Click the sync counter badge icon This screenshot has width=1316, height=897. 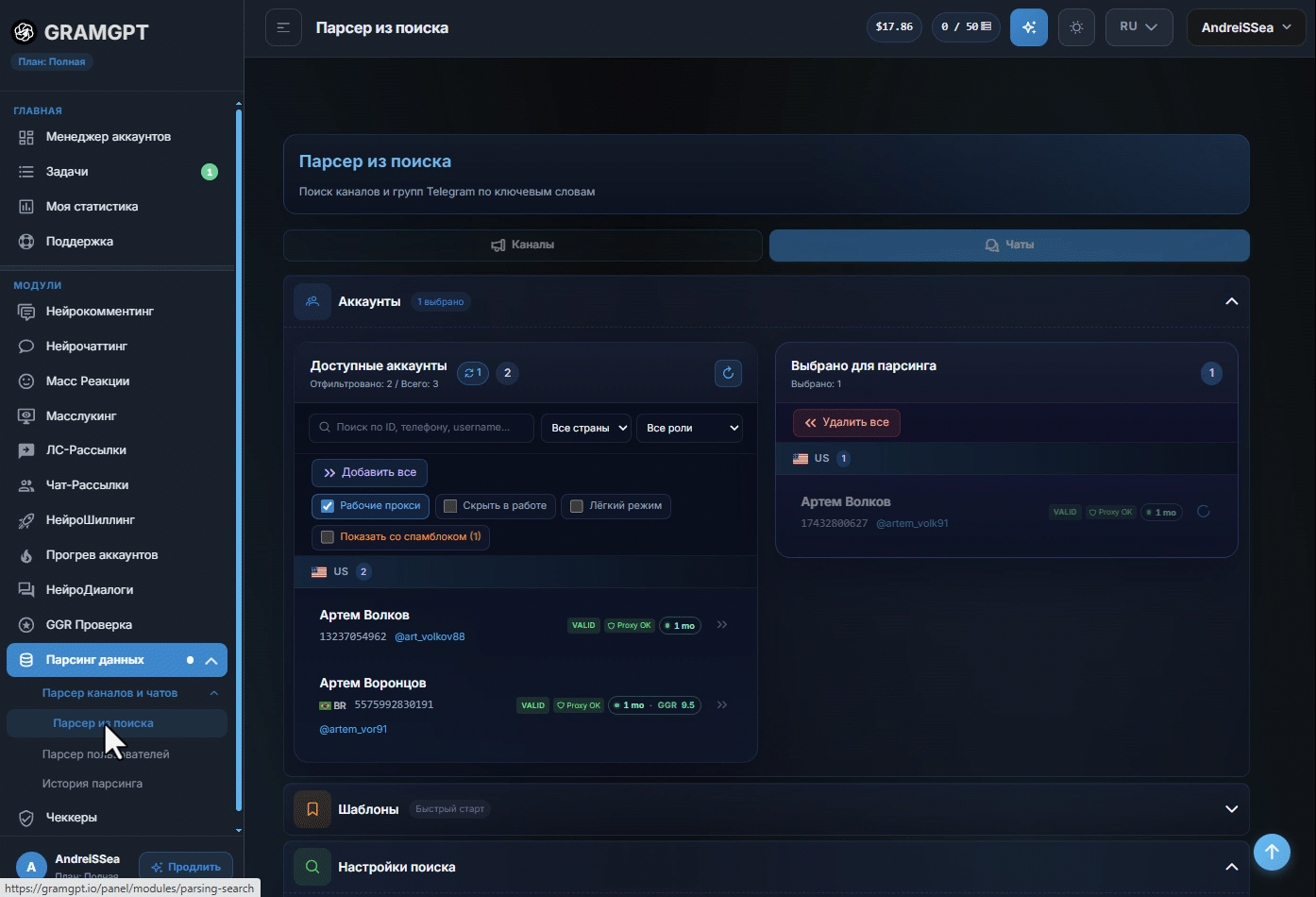(x=473, y=373)
